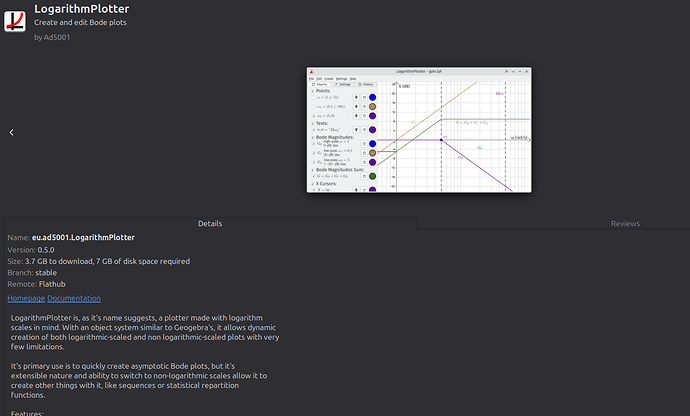Open the LogarithmPlotter screenshot preview
Screen dimensions: 690x416
point(419,130)
